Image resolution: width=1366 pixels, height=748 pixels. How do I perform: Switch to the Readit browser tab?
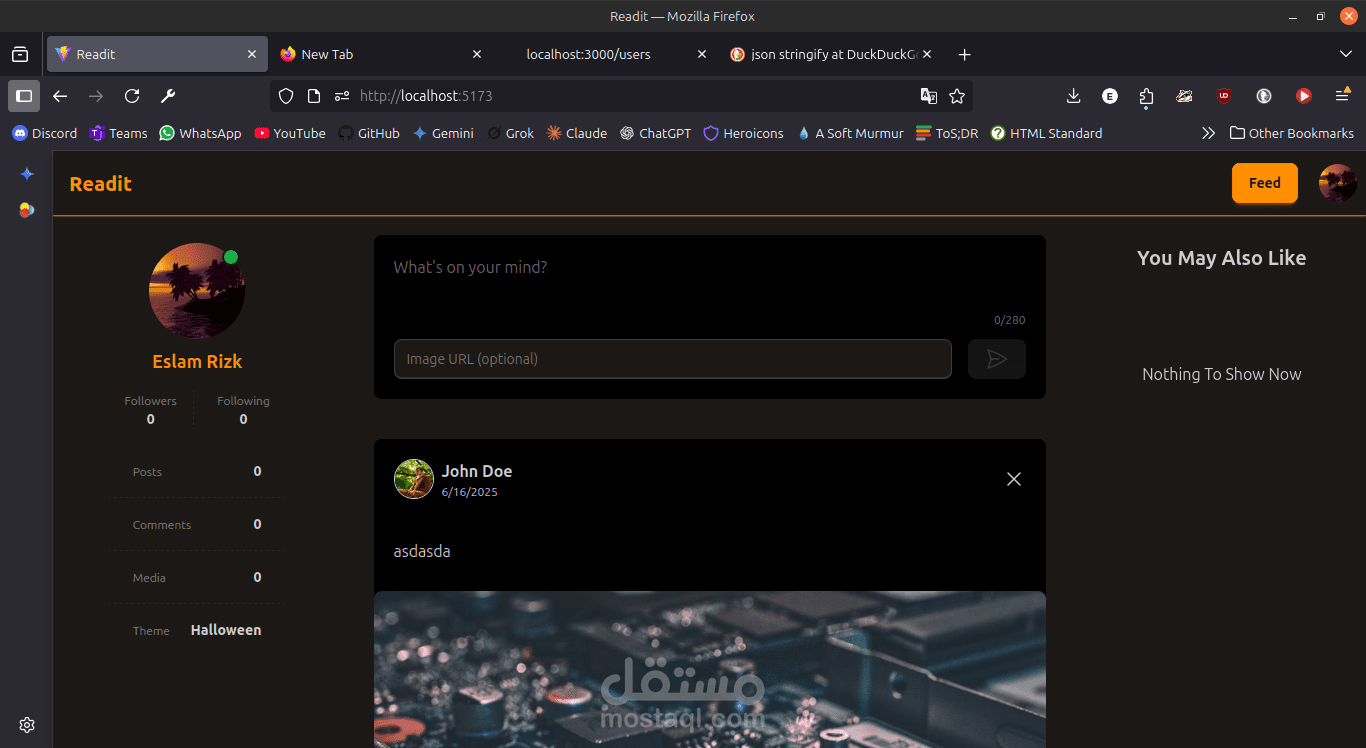(x=157, y=54)
